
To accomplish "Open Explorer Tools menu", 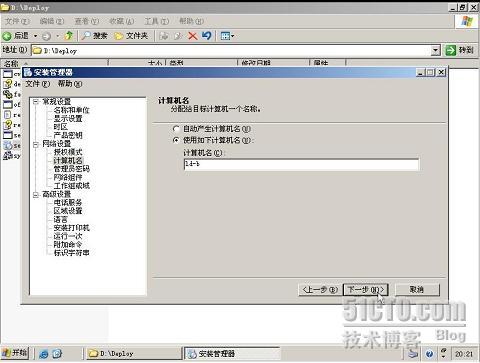I will point(156,21).
